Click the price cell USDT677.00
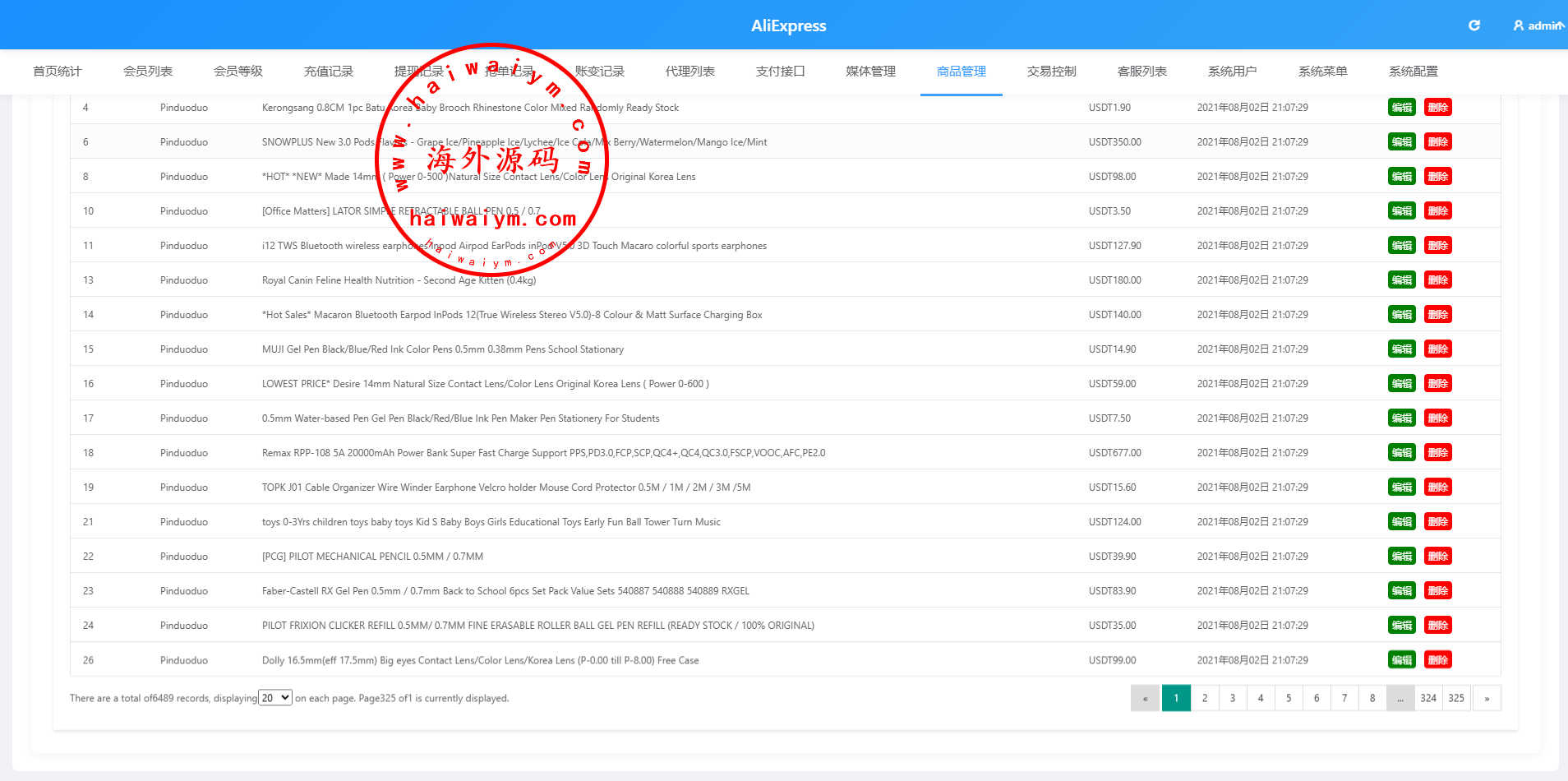The height and width of the screenshot is (781, 1568). (x=1115, y=453)
